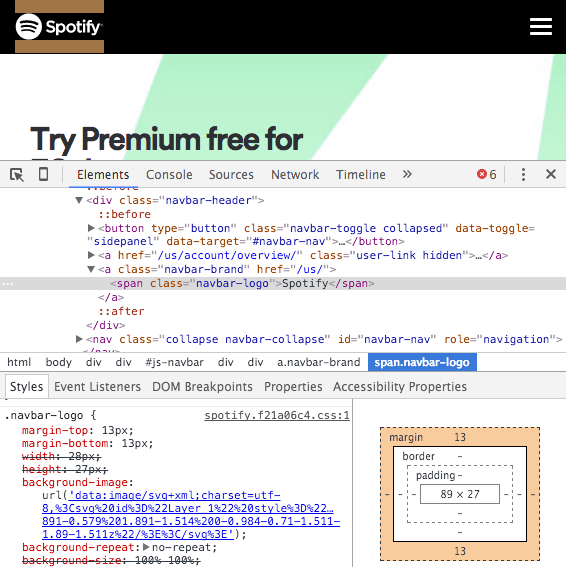Select the ::after pseudo-element line
The height and width of the screenshot is (567, 566).
tap(121, 311)
